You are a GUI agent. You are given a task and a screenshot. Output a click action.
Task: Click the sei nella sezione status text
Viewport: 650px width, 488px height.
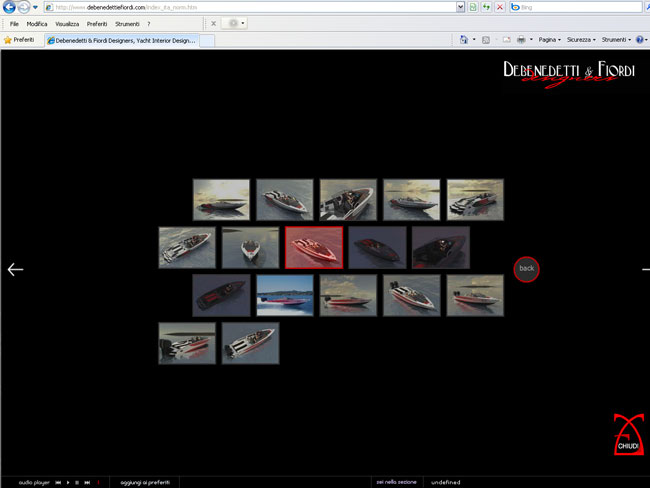(396, 482)
